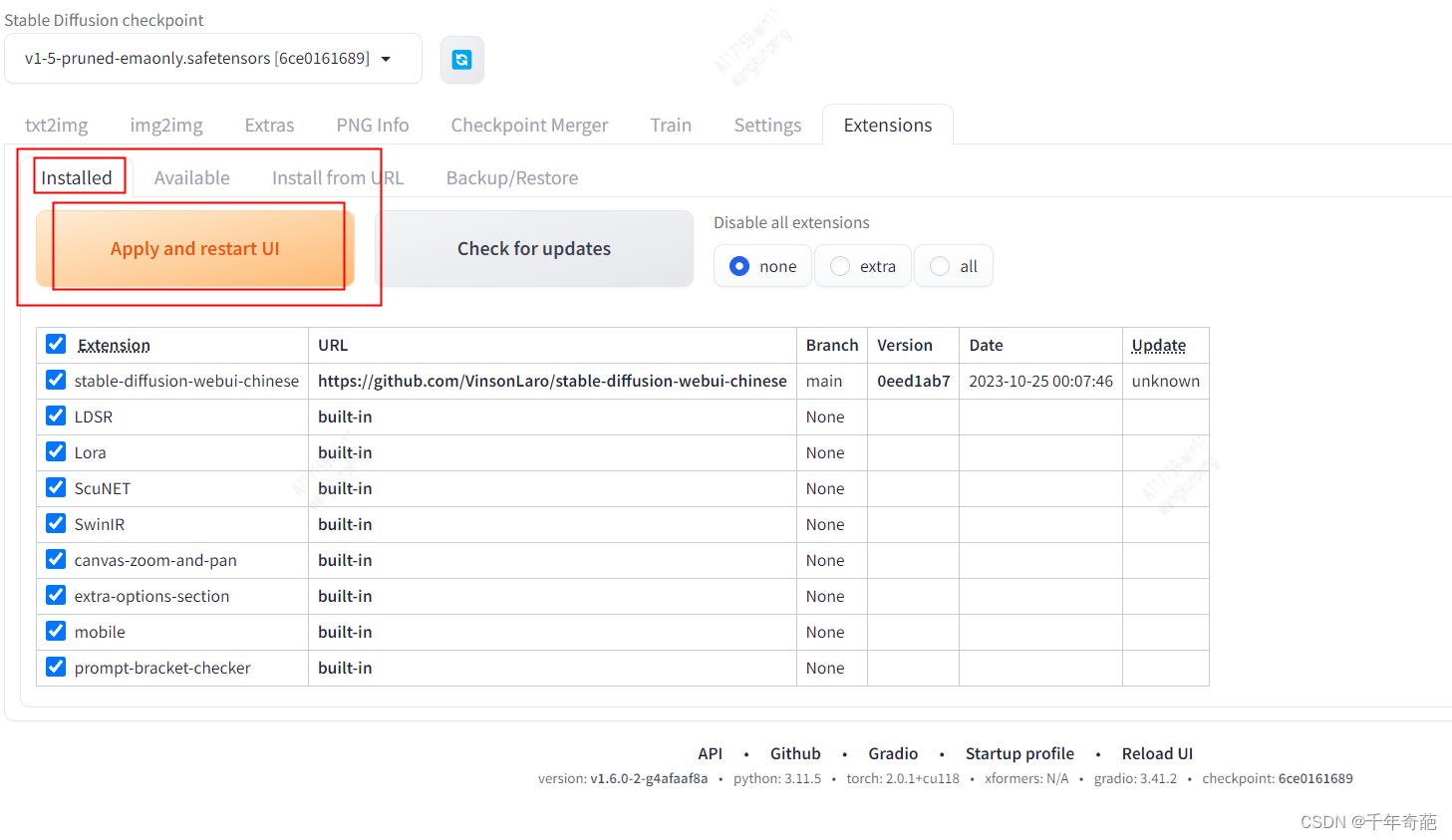Select the 'none' disable option
The image size is (1452, 840).
pos(762,266)
